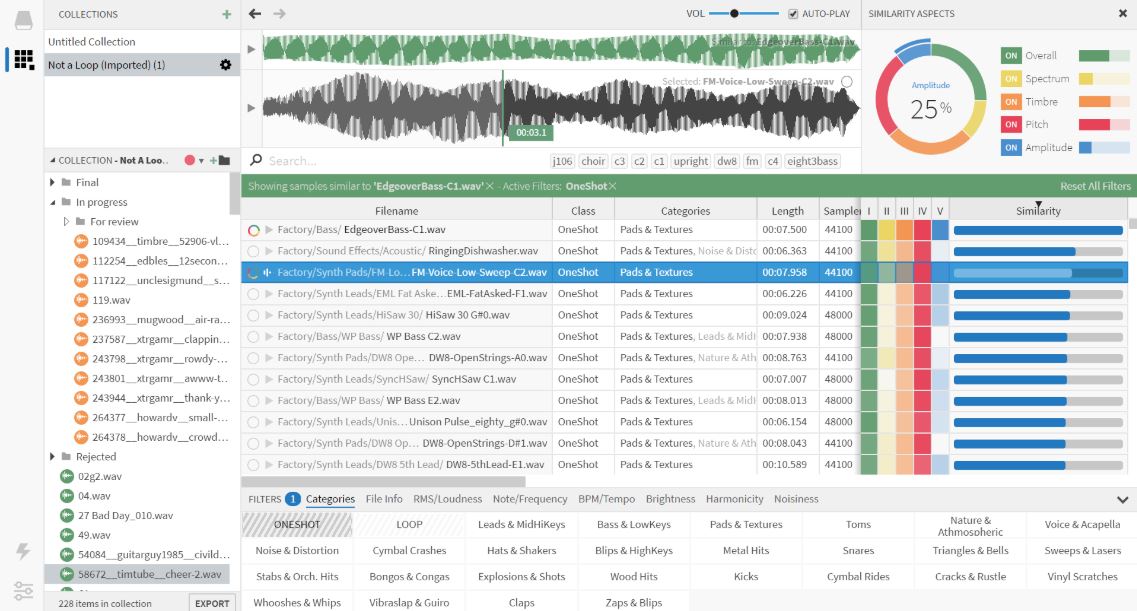Adjust the VOL slider handle
The width and height of the screenshot is (1137, 611).
click(734, 14)
